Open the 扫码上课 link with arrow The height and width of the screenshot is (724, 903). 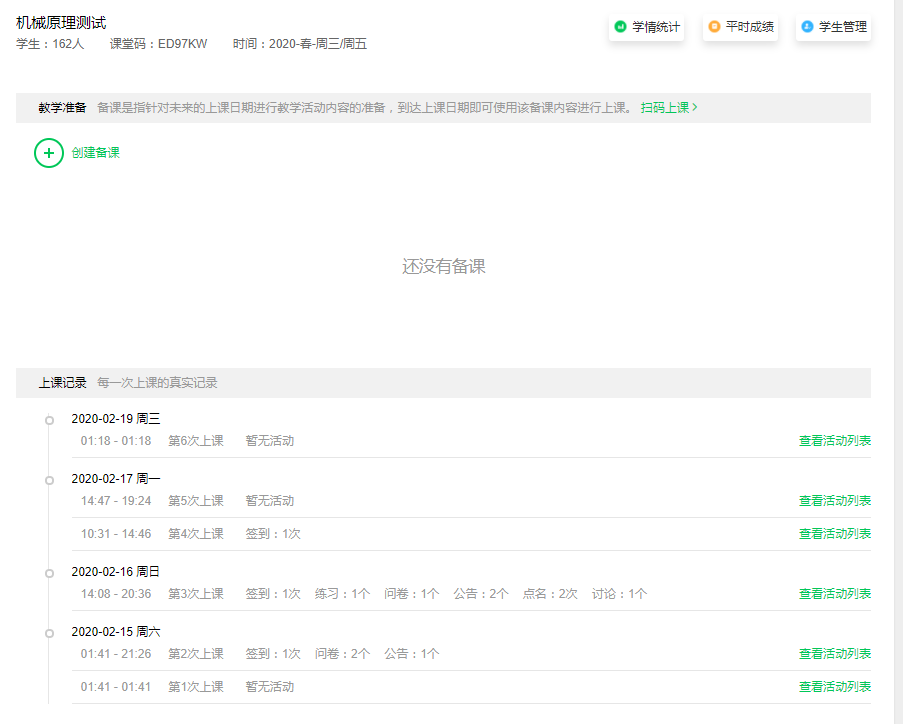[x=669, y=108]
